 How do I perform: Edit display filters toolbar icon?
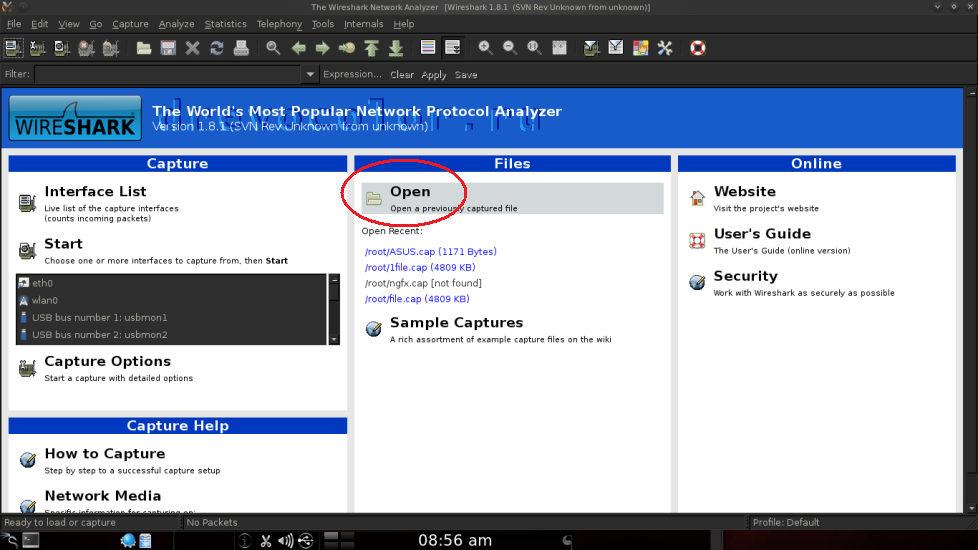[x=616, y=48]
